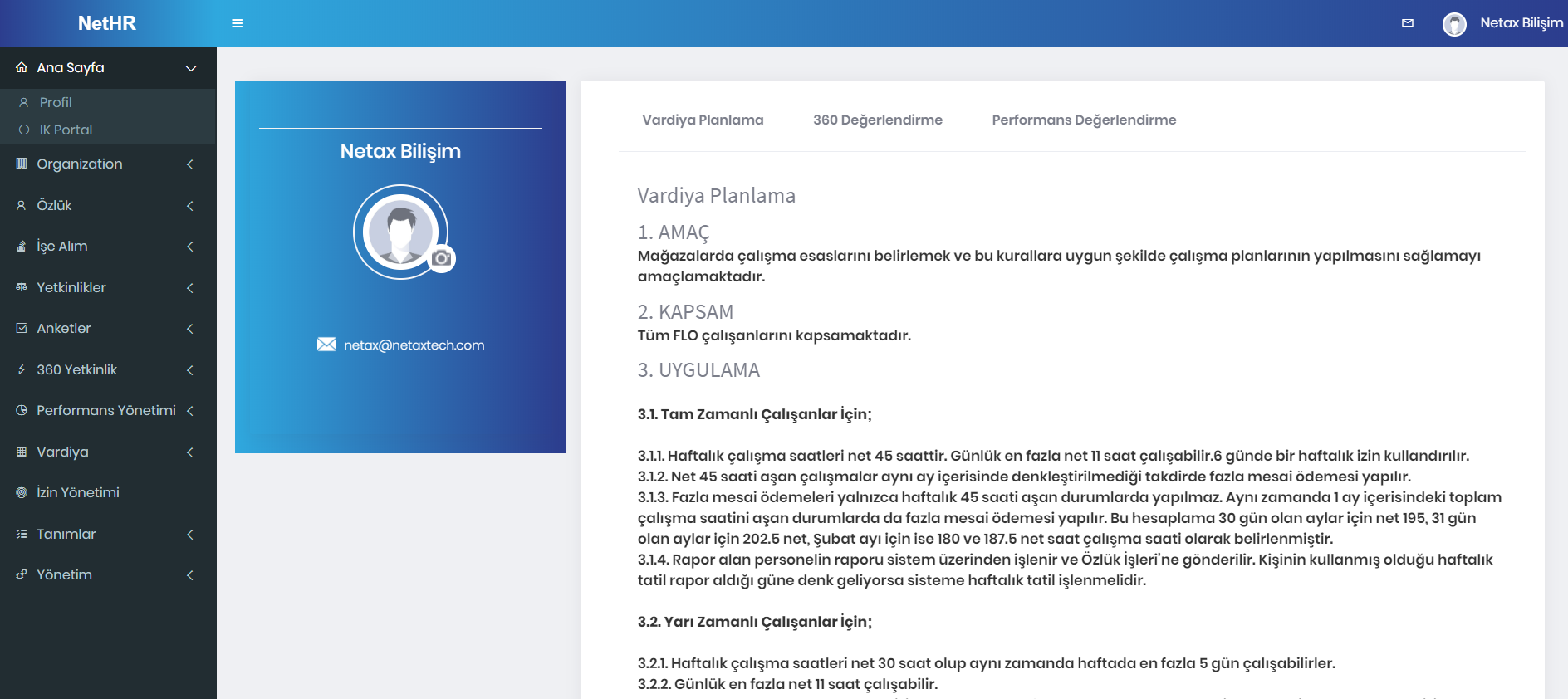Click the profile picture thumbnail
The height and width of the screenshot is (699, 1568).
[401, 232]
